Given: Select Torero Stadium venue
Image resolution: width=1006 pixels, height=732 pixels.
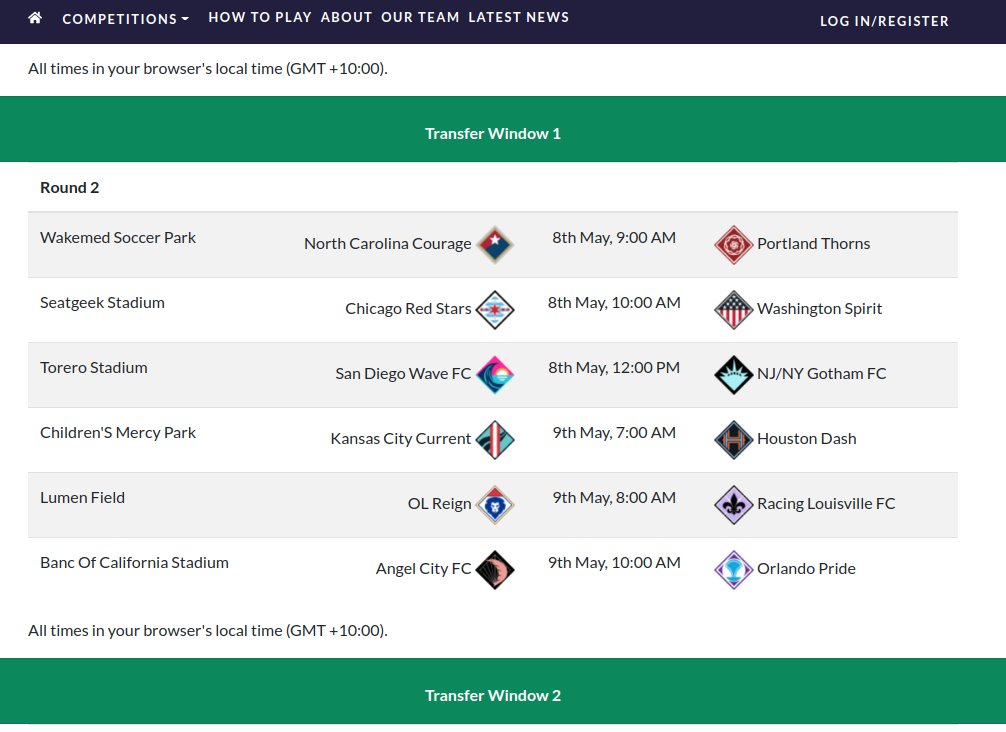Looking at the screenshot, I should point(94,368).
